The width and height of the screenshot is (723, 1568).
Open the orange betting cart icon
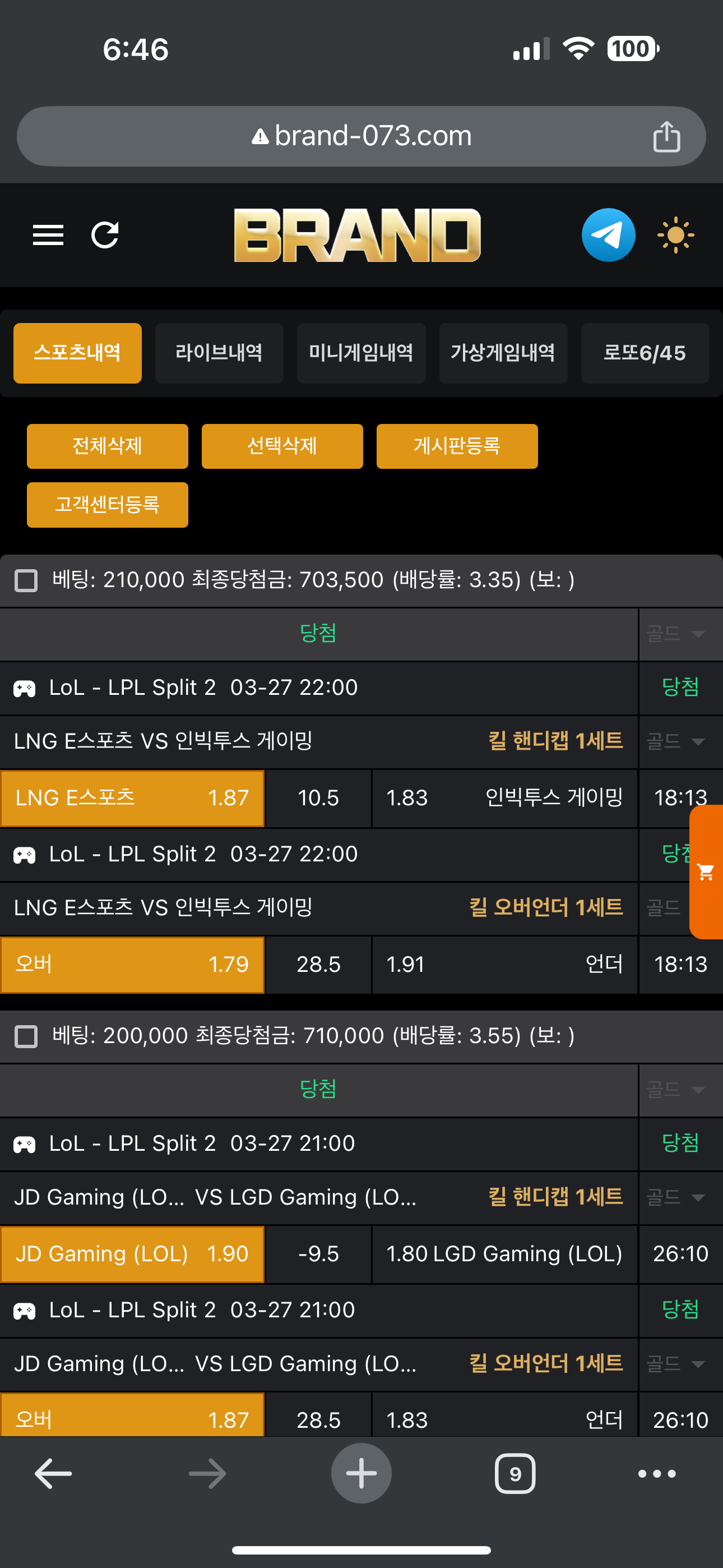click(706, 871)
